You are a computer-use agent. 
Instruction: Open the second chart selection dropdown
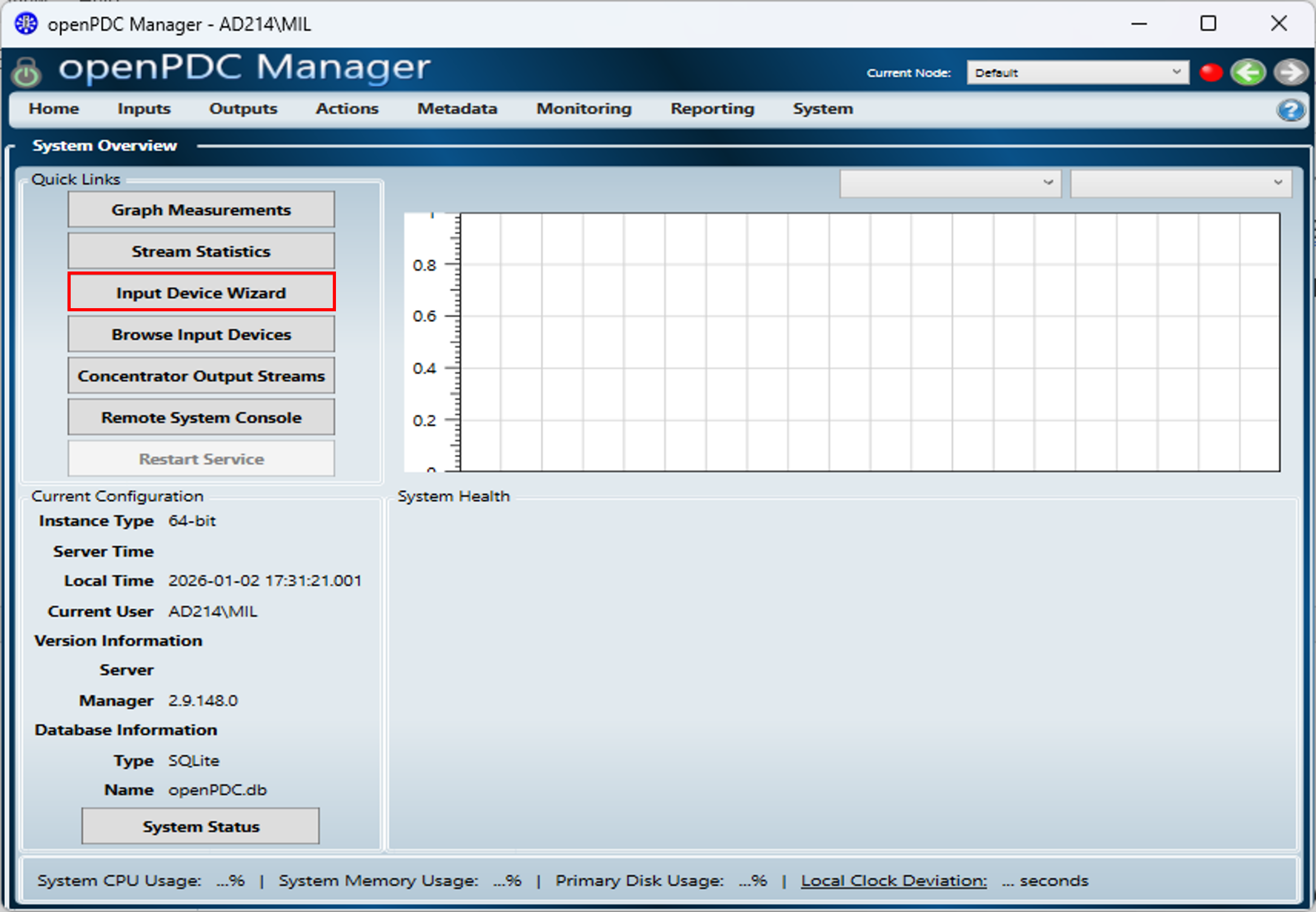pos(1180,183)
